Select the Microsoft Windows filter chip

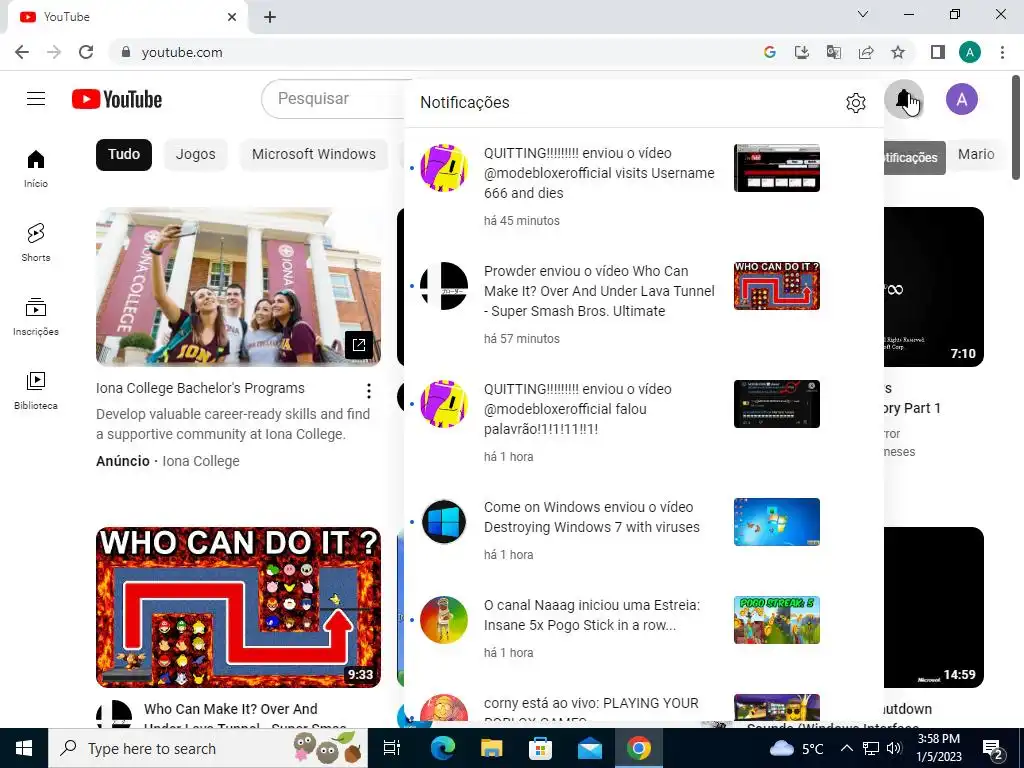coord(313,155)
